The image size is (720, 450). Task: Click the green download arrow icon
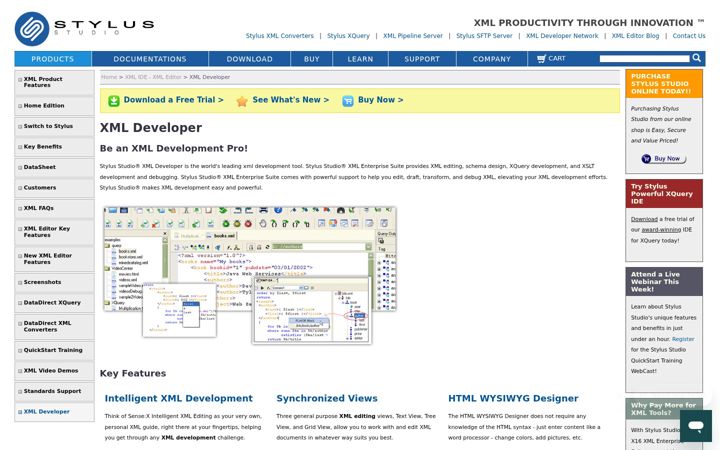[x=114, y=101]
